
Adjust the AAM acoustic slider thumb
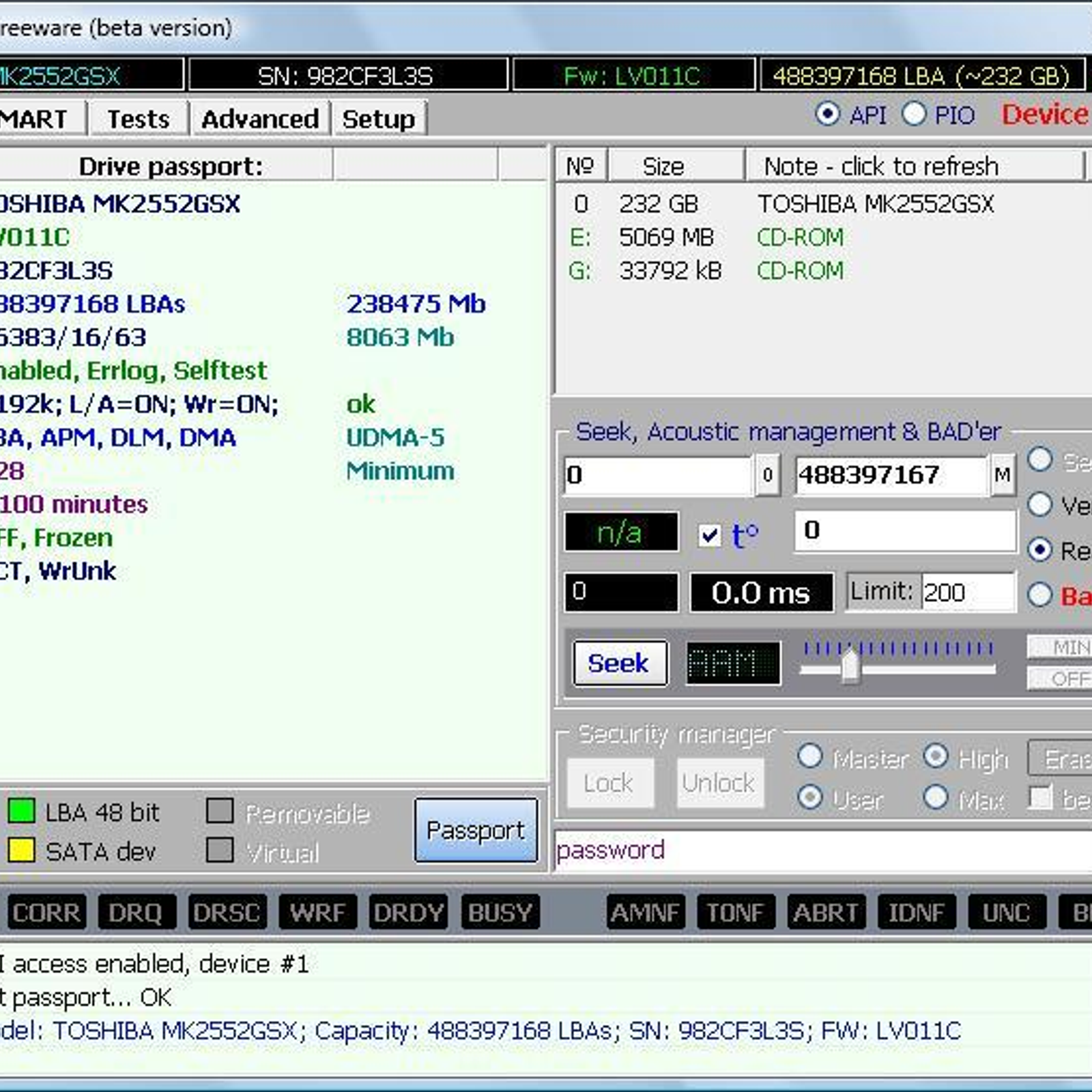coord(850,665)
